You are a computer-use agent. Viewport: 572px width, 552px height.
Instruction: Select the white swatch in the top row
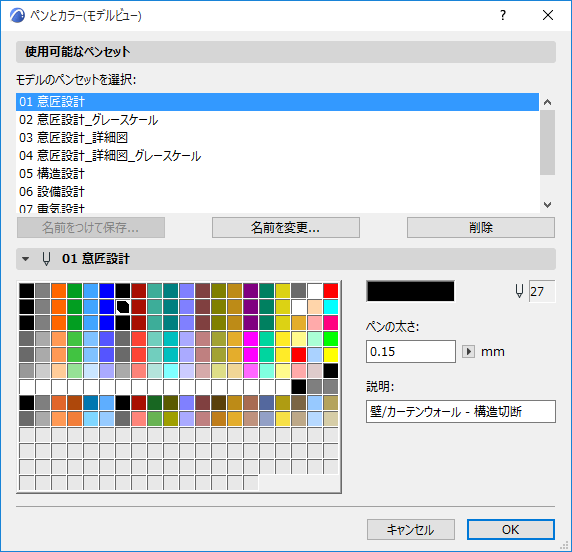tap(314, 291)
